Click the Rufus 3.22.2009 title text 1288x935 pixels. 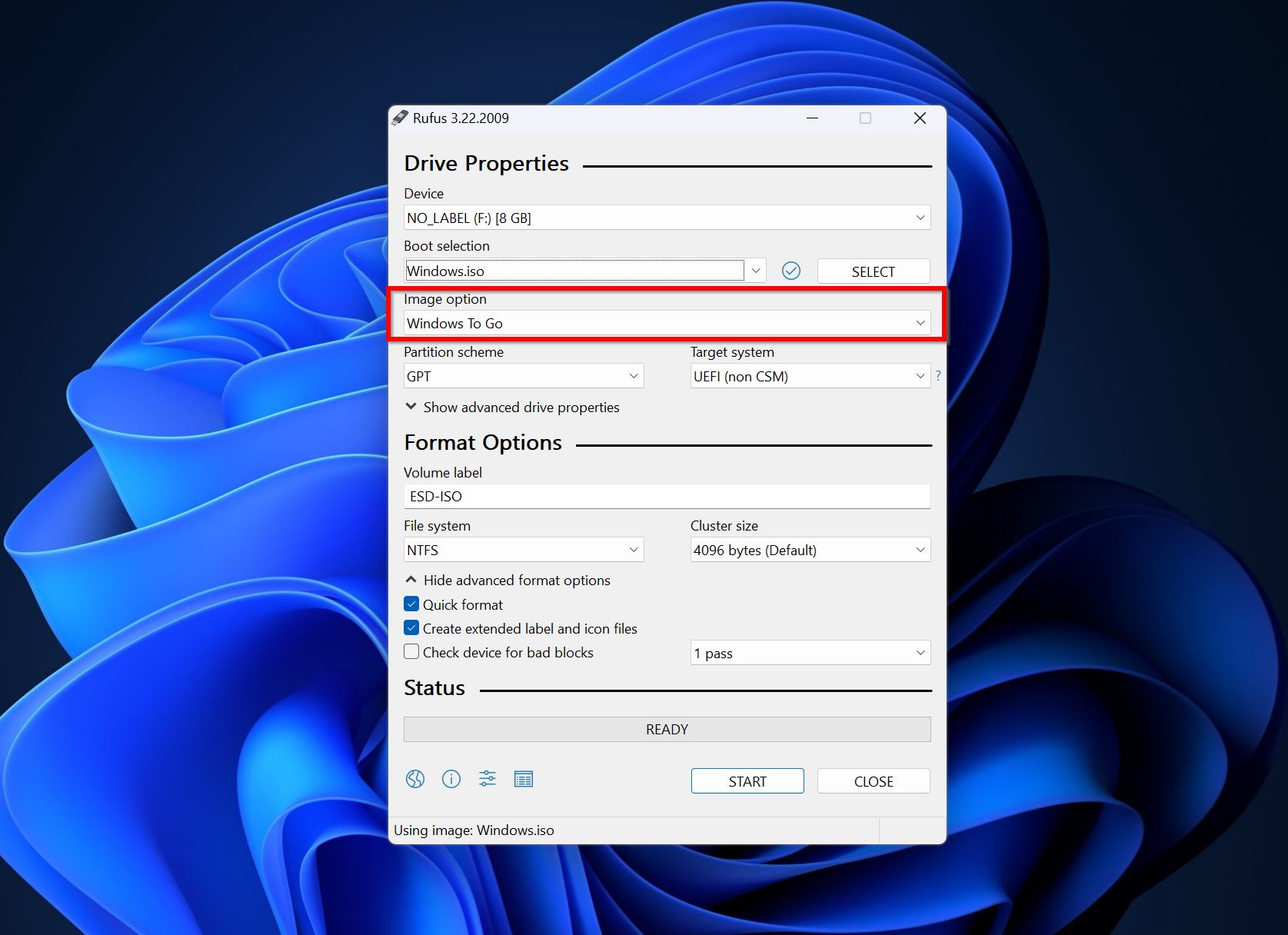click(x=461, y=118)
